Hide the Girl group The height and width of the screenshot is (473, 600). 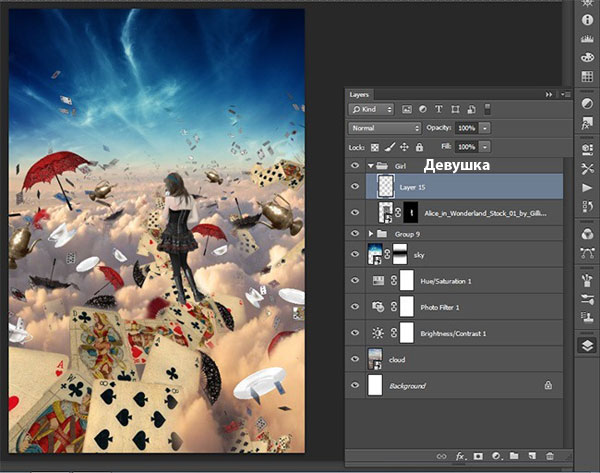[x=355, y=165]
